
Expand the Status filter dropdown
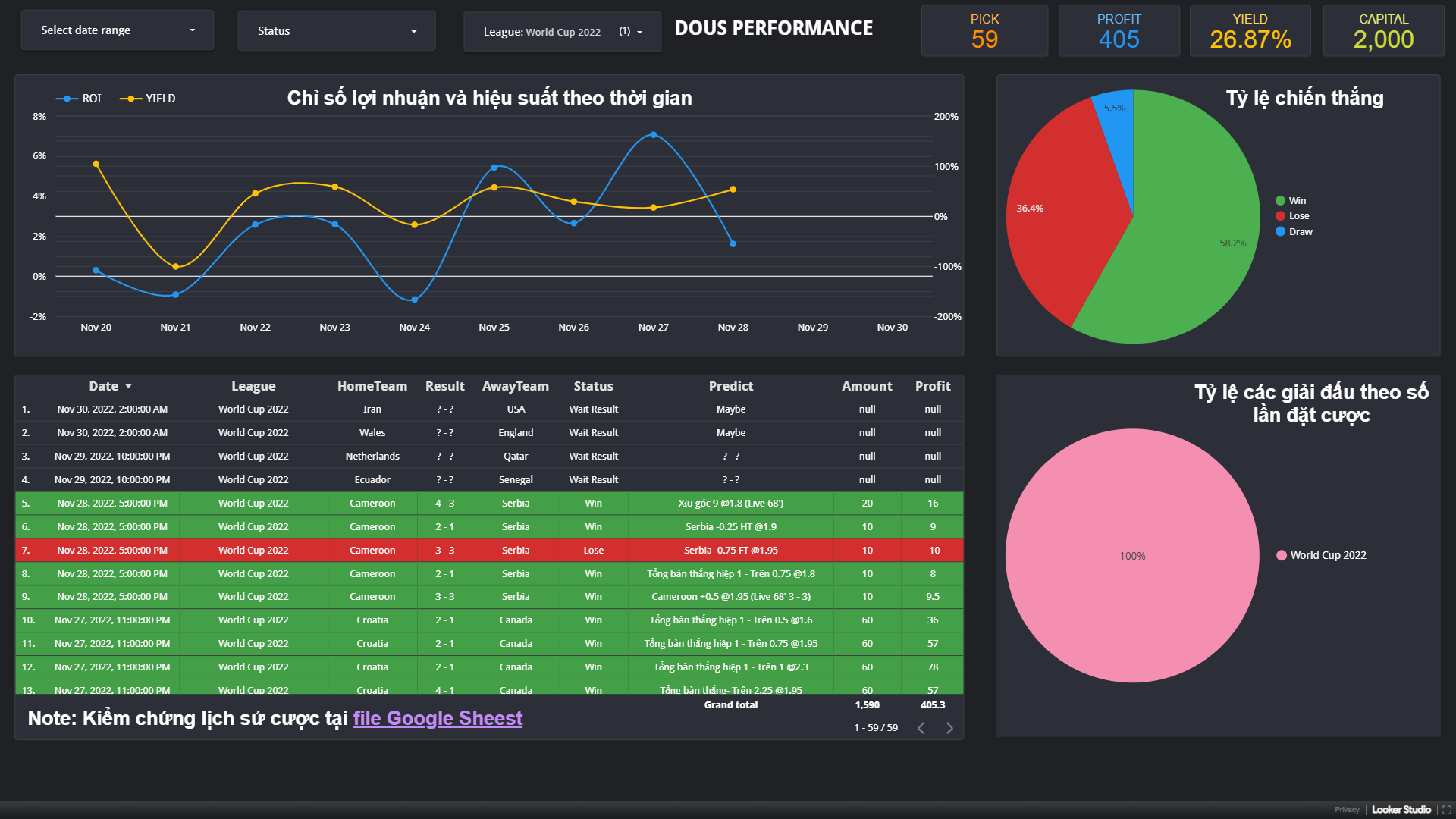pos(337,31)
